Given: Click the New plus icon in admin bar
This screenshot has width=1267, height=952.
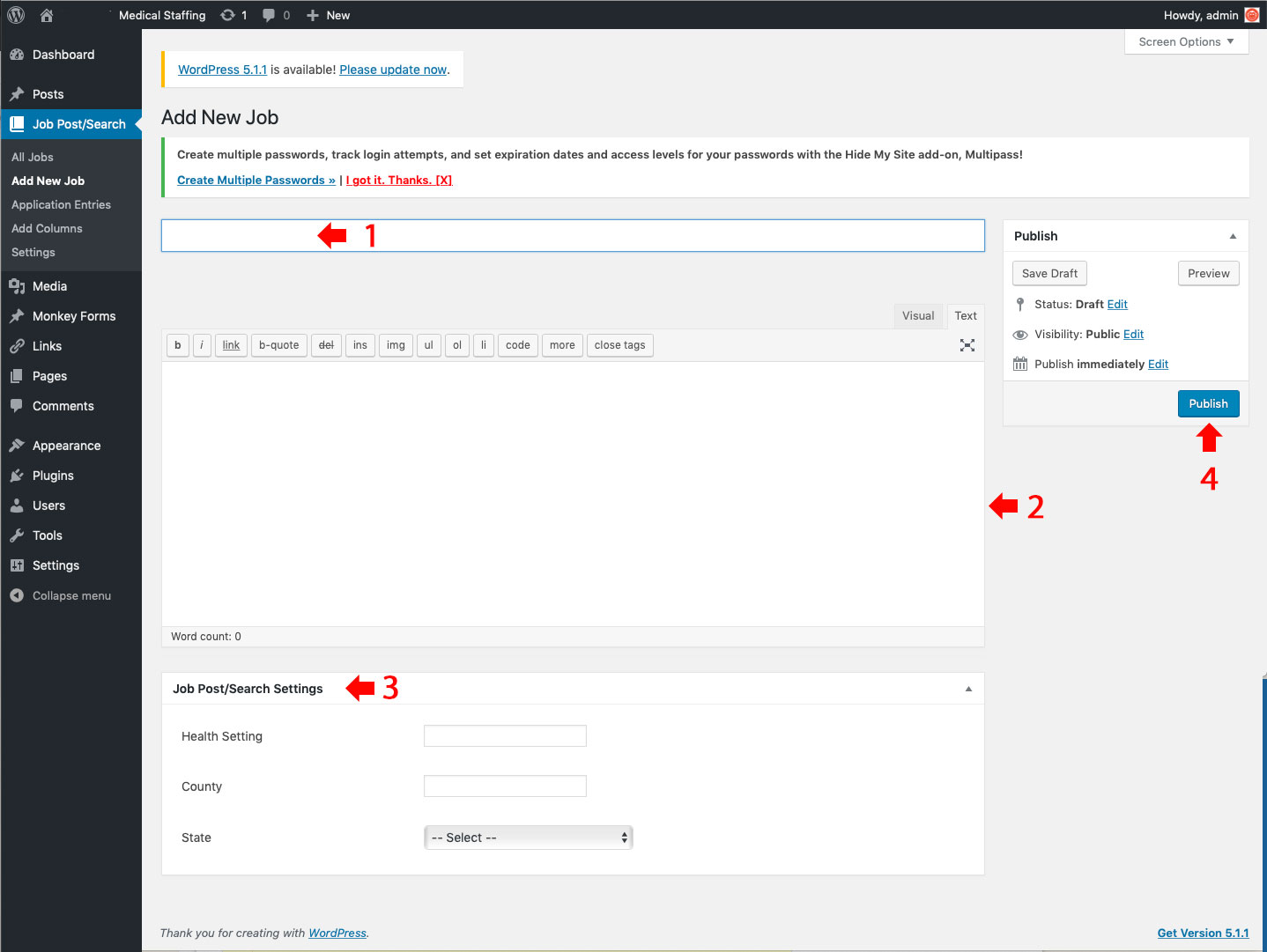Looking at the screenshot, I should tap(313, 15).
